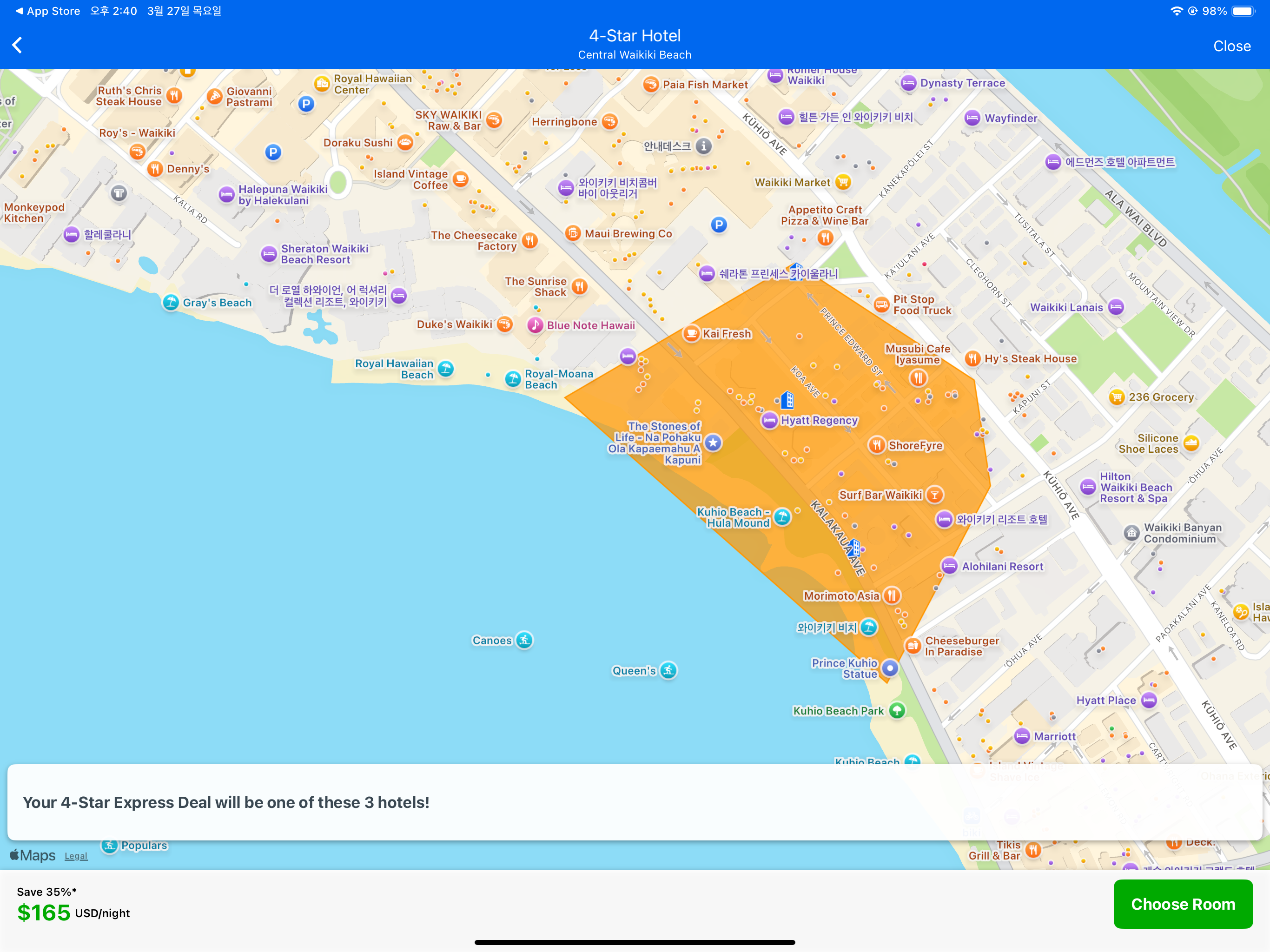
Task: Select the ShoreFyre restaurant icon
Action: 877,445
